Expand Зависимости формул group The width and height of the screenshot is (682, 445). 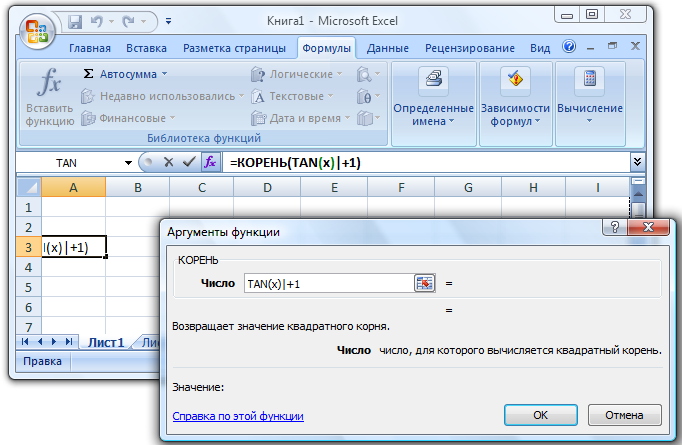515,104
